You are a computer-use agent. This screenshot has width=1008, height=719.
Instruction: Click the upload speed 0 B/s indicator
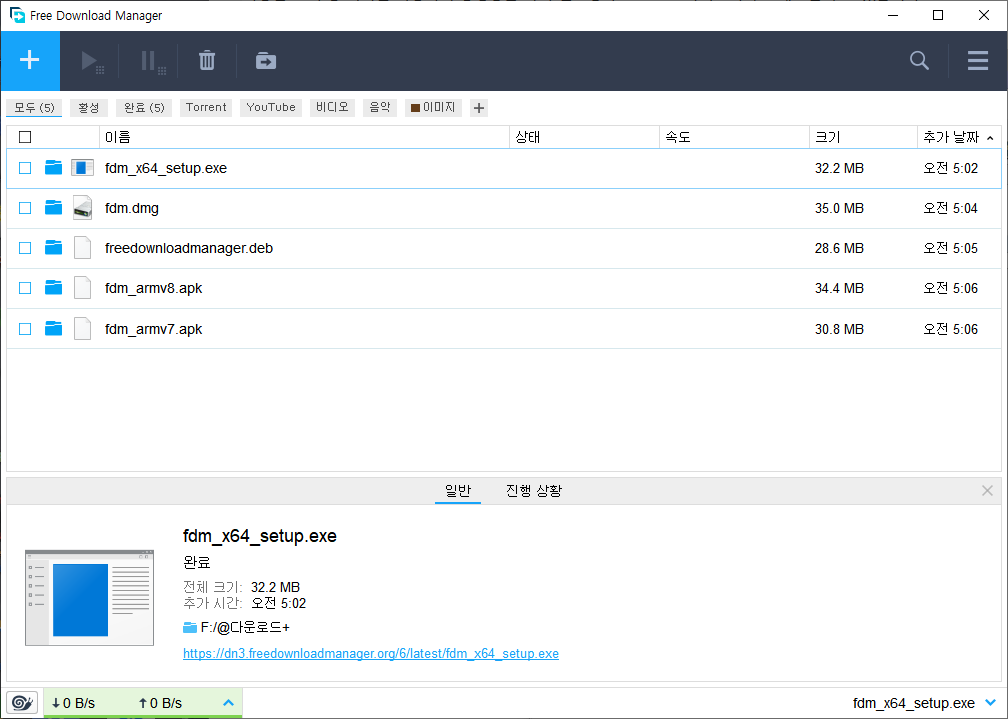pyautogui.click(x=160, y=703)
